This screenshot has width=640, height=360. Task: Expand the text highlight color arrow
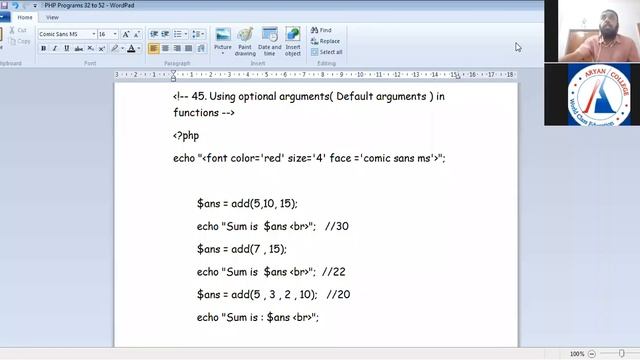click(122, 49)
